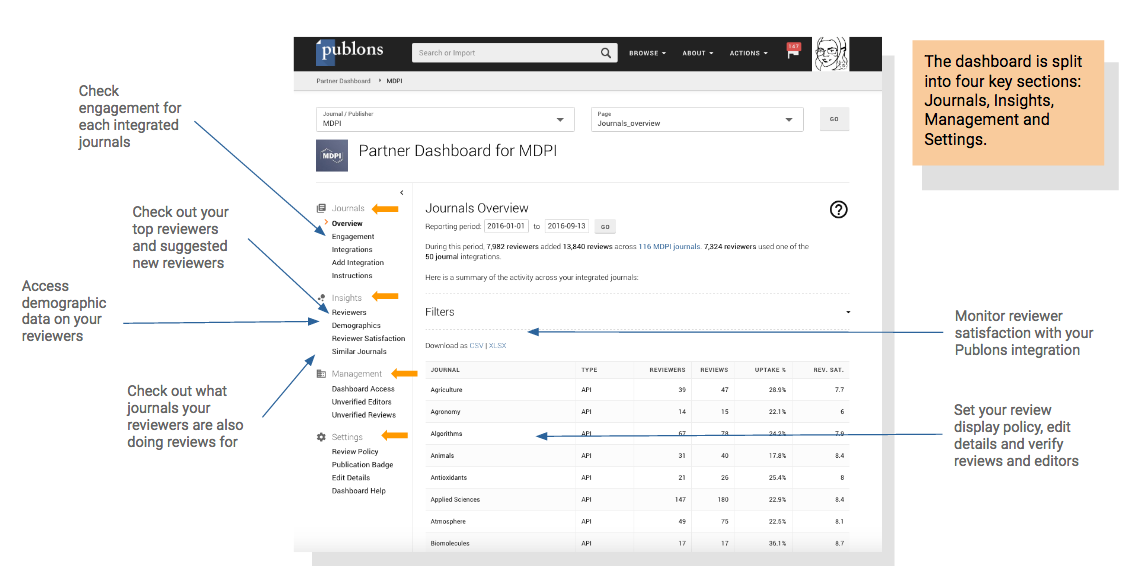Click the Management section icon

(x=321, y=374)
